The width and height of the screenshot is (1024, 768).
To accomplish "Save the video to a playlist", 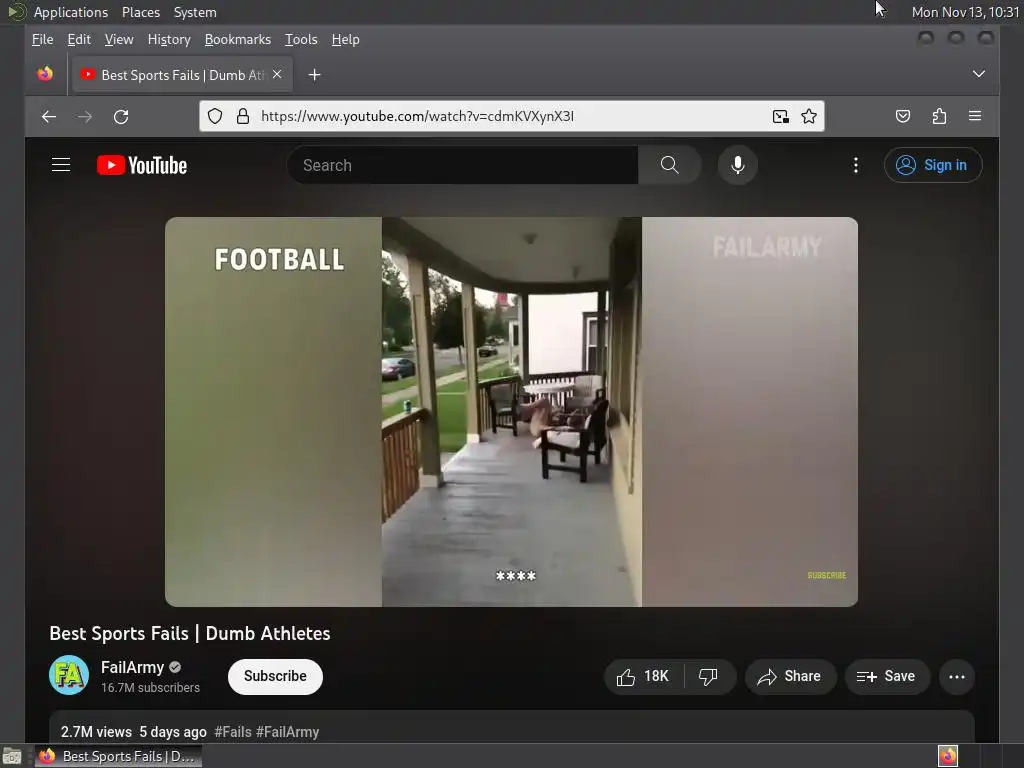I will coord(887,677).
